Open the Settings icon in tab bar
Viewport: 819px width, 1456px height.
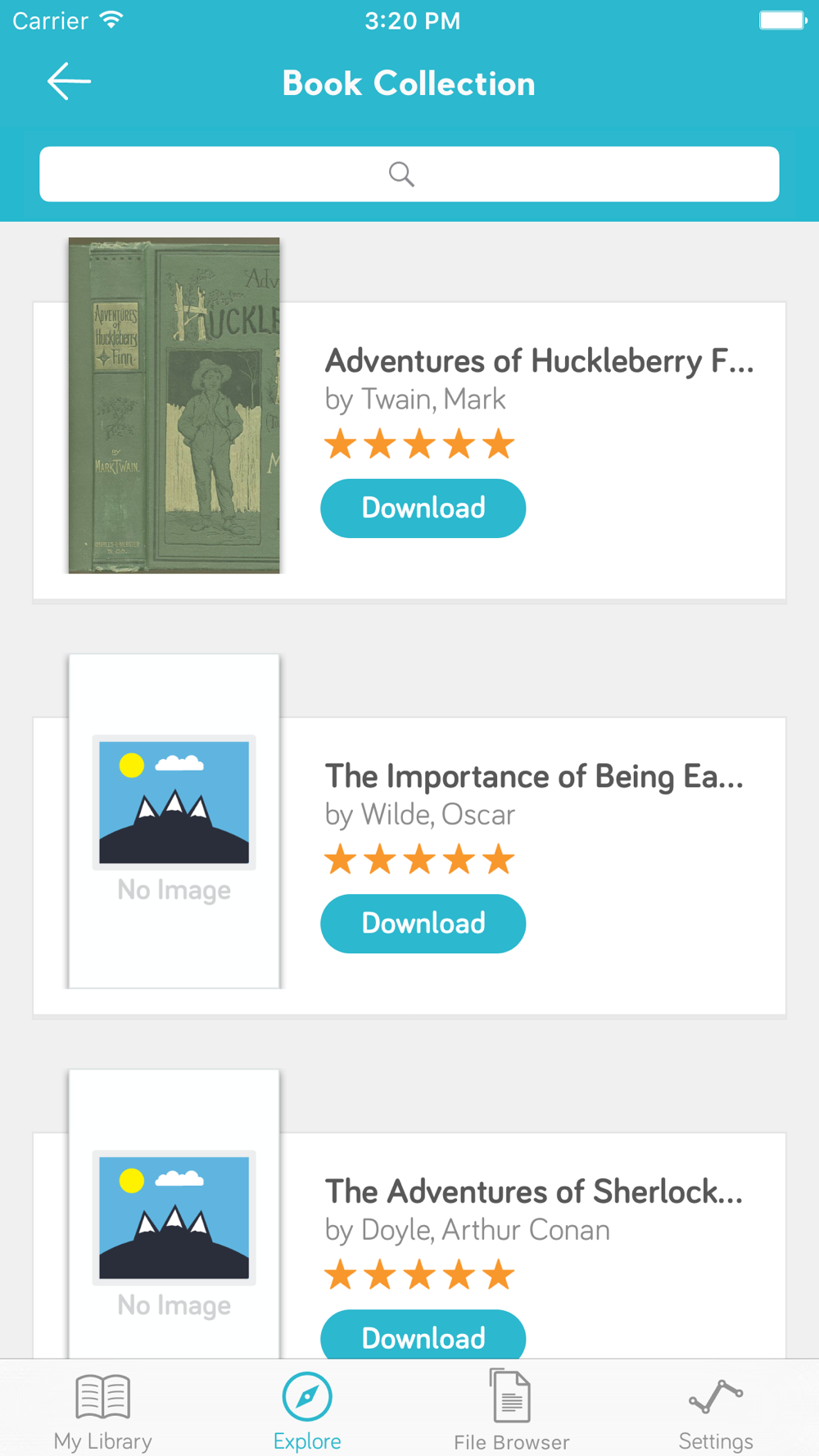coord(716,1397)
